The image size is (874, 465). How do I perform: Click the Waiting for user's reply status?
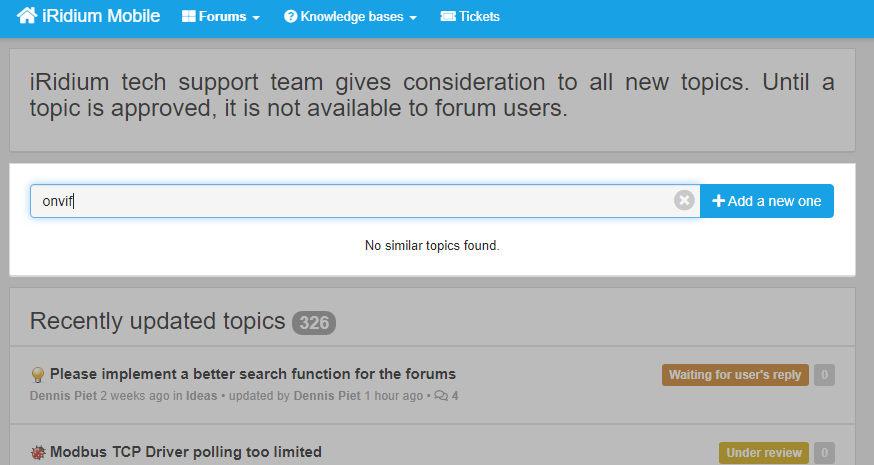pyautogui.click(x=735, y=375)
